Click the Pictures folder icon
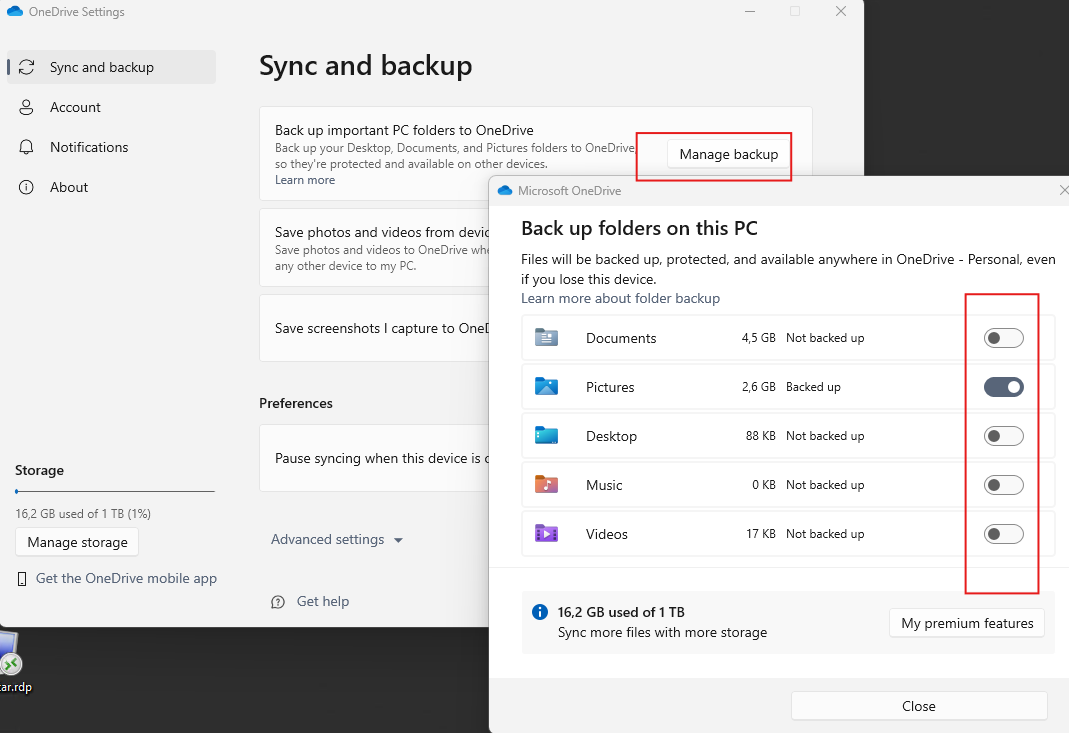 pos(546,387)
